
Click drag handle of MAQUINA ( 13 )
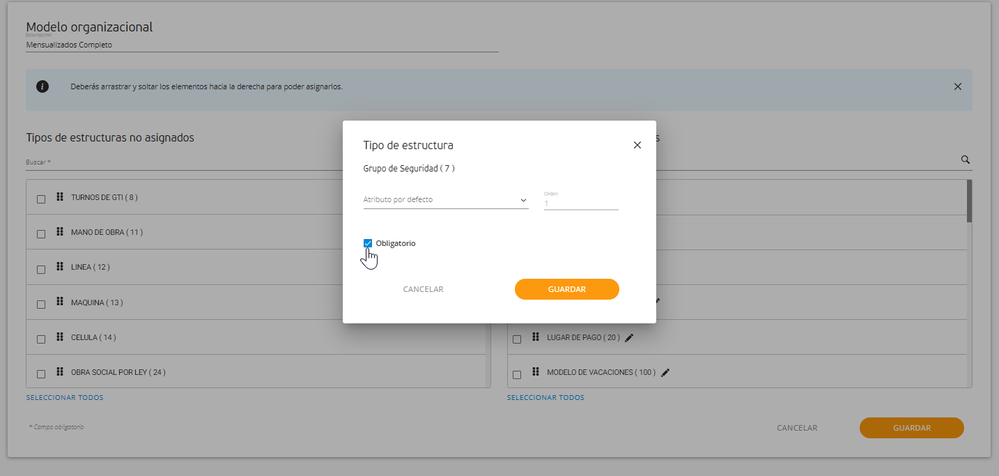click(x=59, y=301)
